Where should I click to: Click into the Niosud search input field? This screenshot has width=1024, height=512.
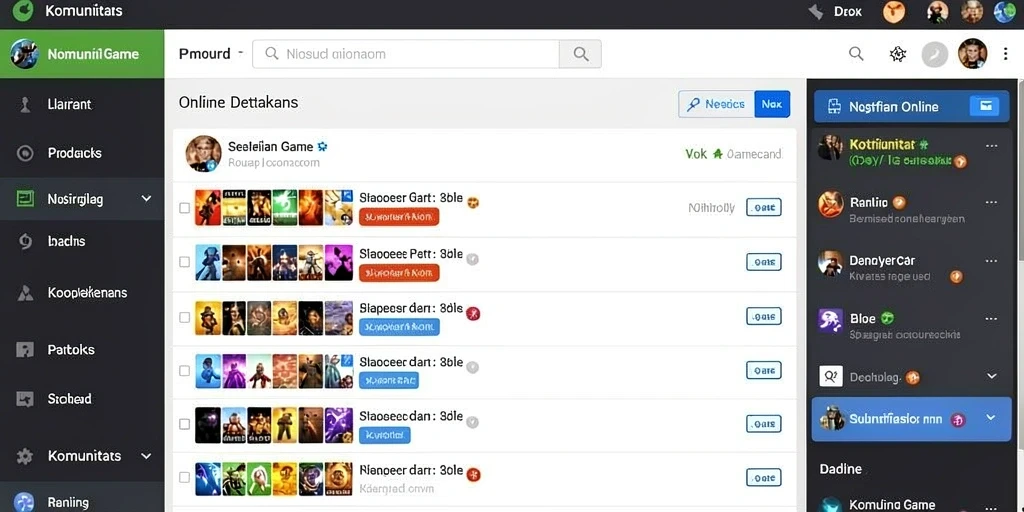pyautogui.click(x=406, y=54)
